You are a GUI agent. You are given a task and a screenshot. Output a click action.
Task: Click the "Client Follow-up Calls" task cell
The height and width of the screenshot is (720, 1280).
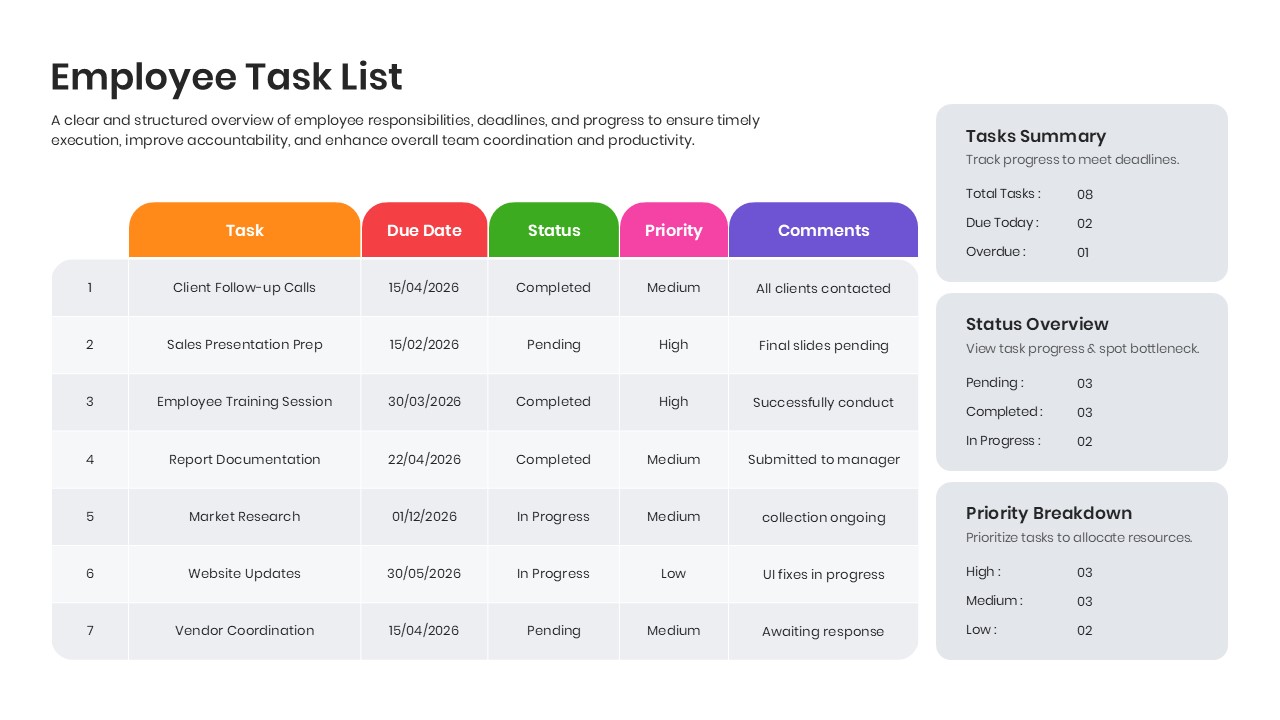(x=244, y=288)
